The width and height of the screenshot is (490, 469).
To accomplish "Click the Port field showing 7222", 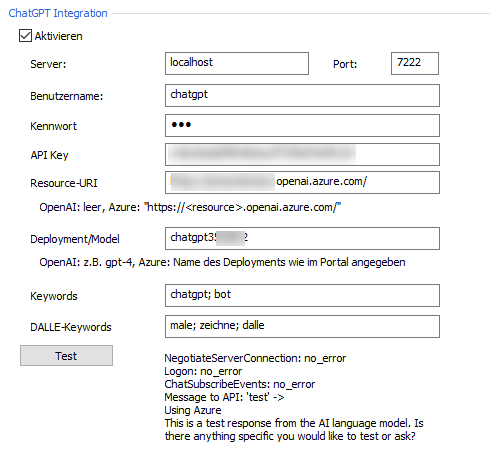I will (415, 63).
